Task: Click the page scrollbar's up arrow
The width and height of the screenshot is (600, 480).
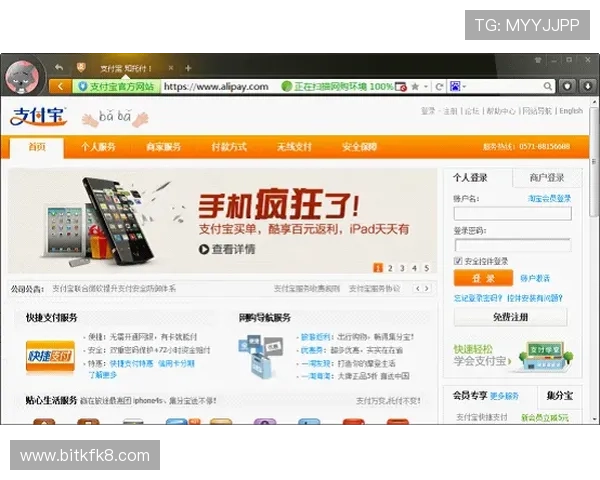Action: (594, 102)
